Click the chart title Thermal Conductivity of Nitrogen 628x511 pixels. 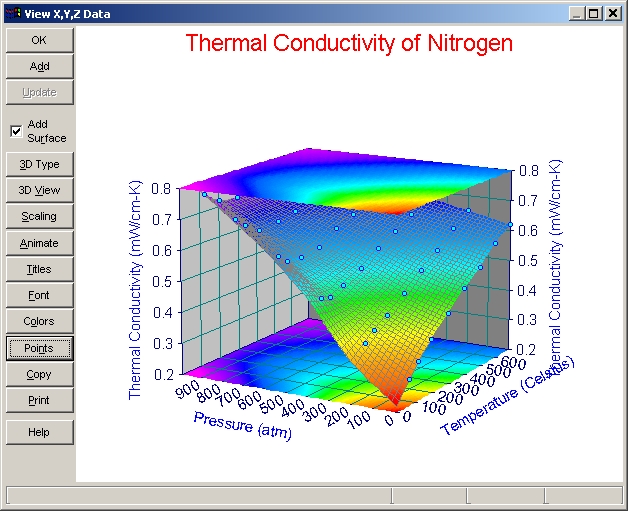click(349, 44)
